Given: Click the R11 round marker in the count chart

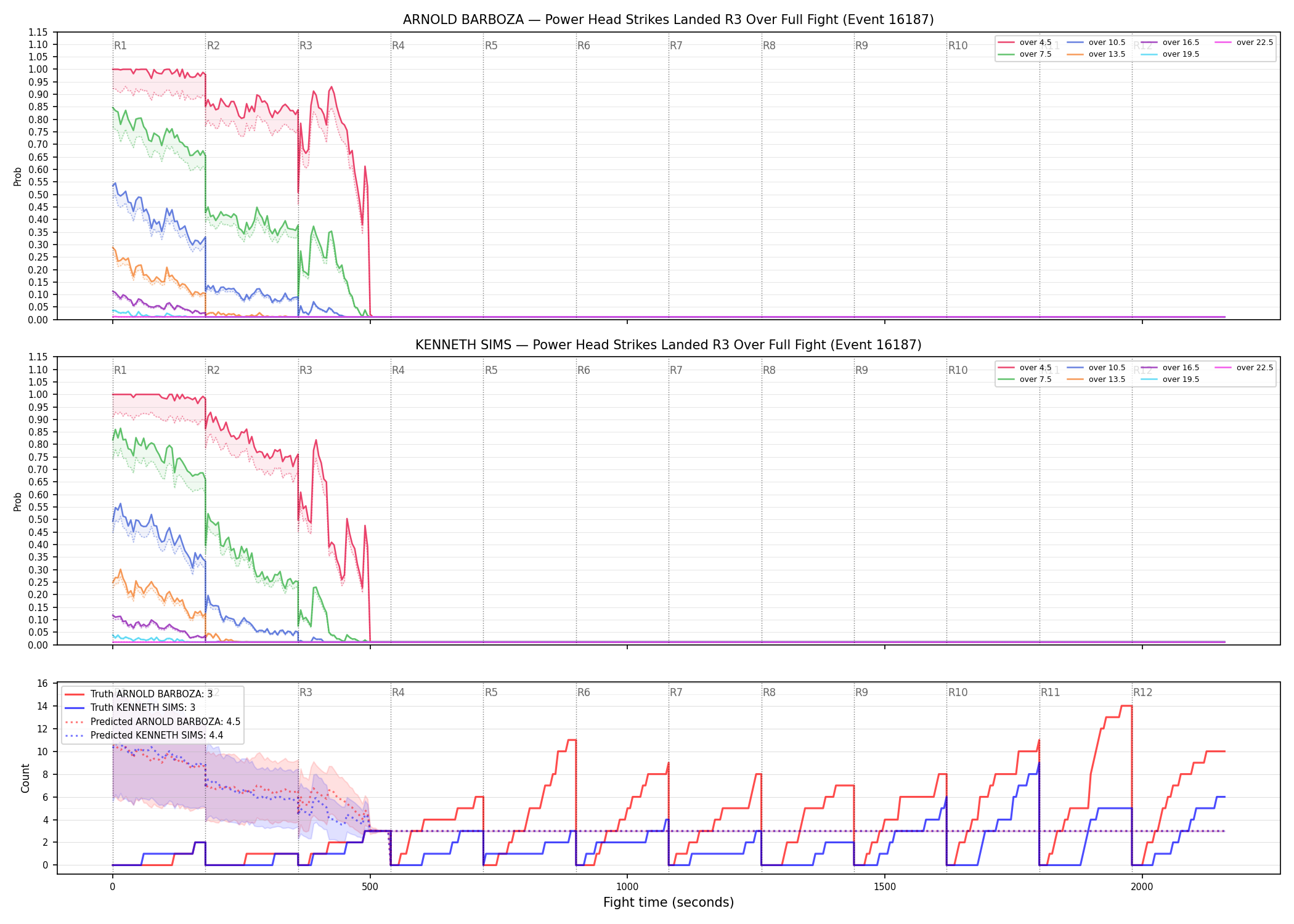Looking at the screenshot, I should click(x=1051, y=692).
